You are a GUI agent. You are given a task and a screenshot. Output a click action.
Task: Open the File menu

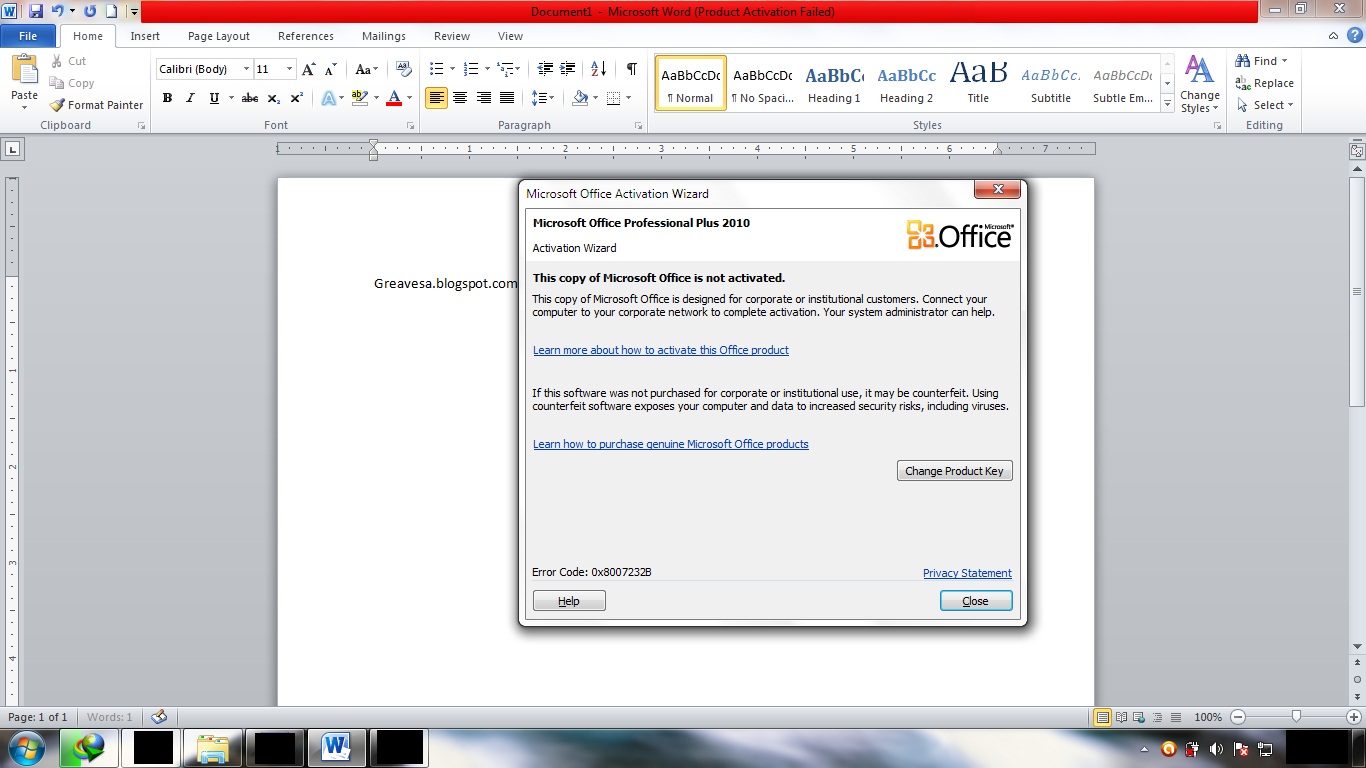pos(28,35)
